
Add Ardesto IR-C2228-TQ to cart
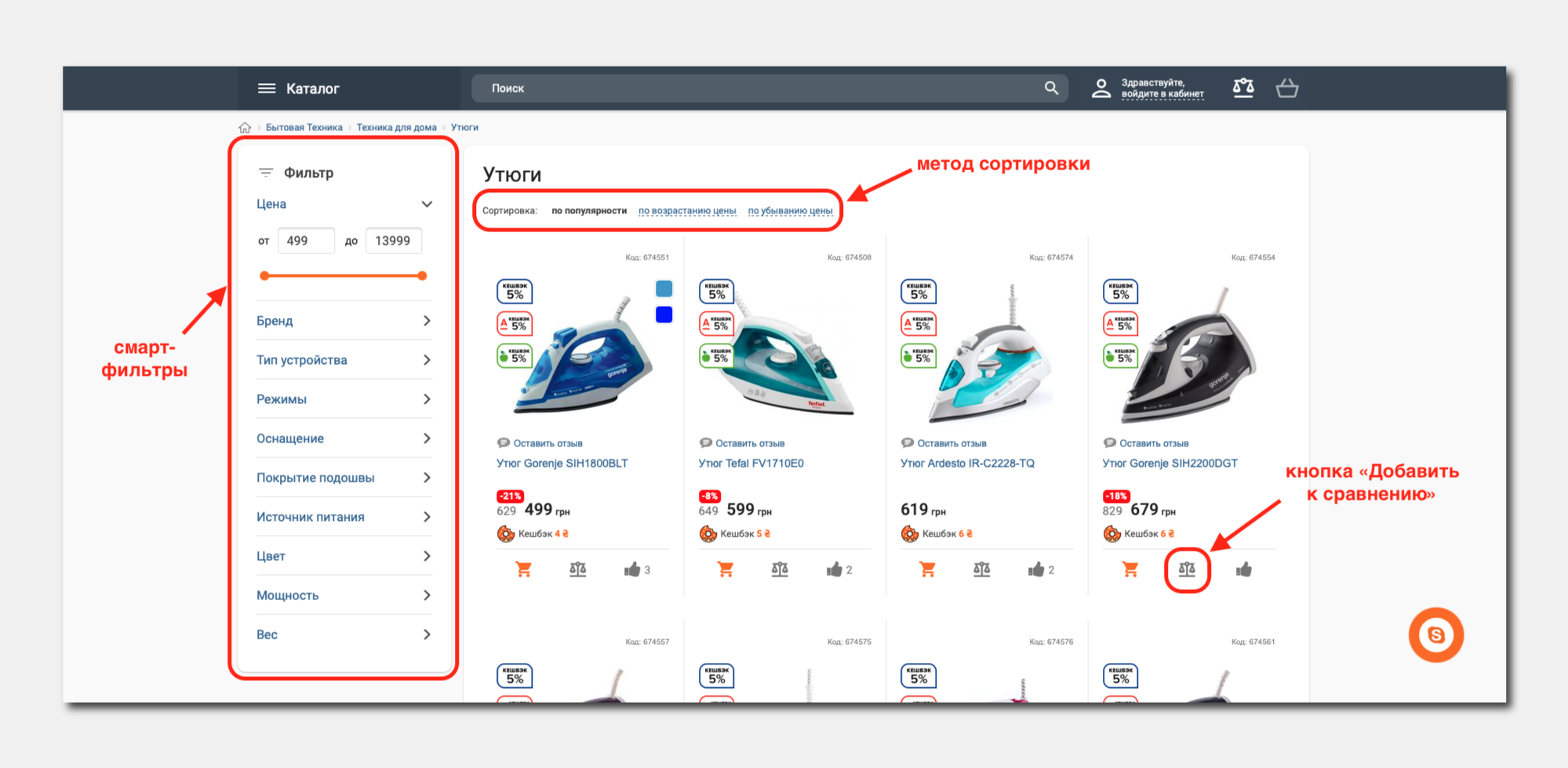[927, 570]
